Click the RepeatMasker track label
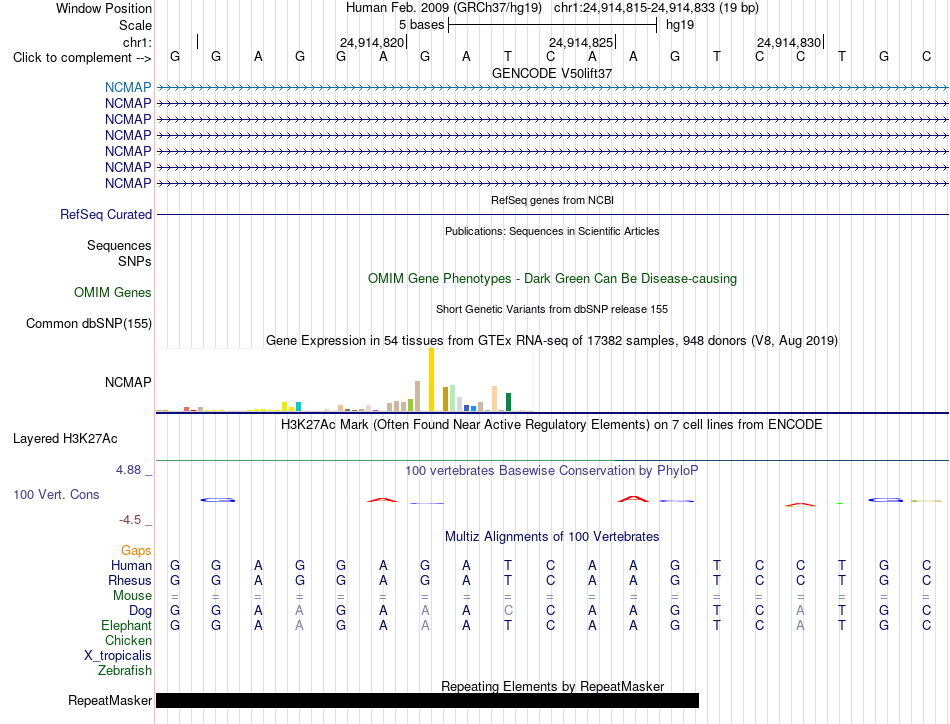950x724 pixels. click(110, 700)
